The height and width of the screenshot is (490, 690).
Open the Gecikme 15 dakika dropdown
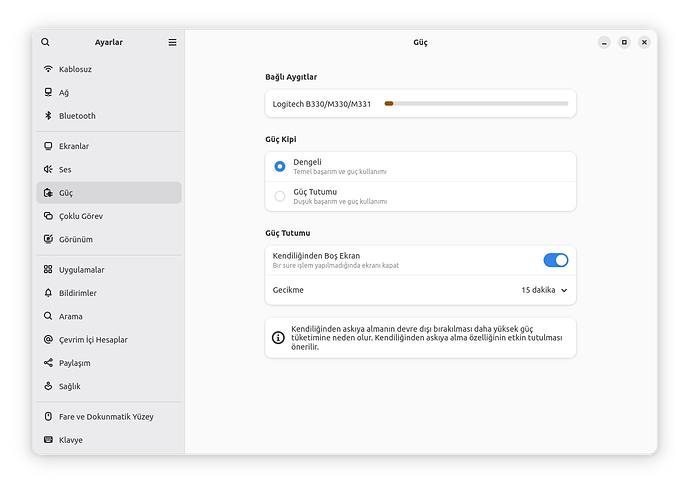tap(543, 290)
